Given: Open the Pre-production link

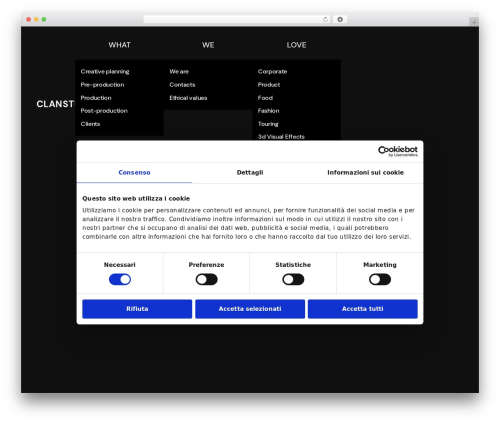Looking at the screenshot, I should point(102,85).
